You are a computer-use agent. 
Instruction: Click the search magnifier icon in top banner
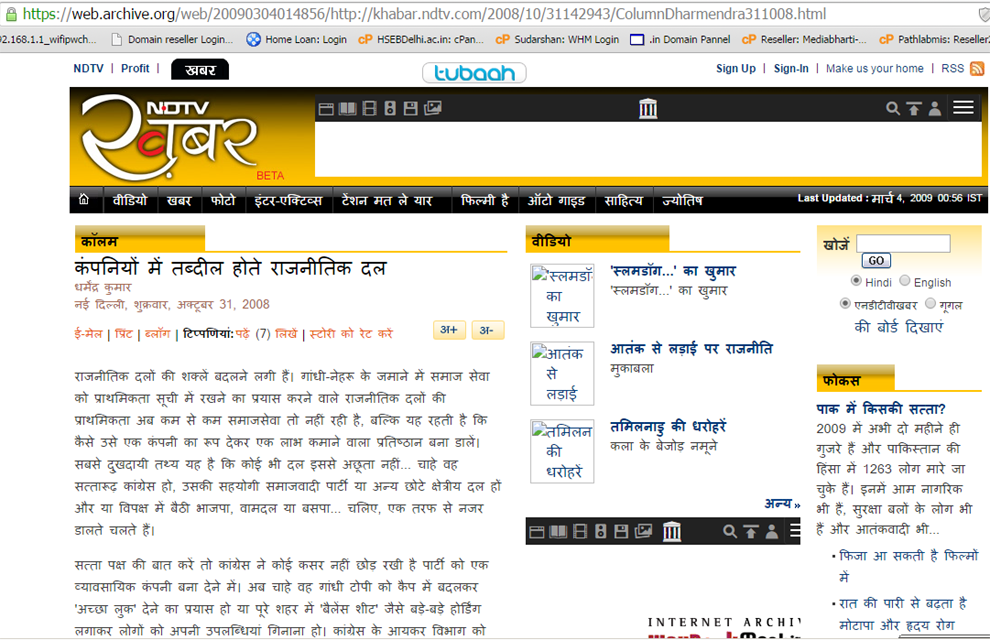click(x=893, y=108)
